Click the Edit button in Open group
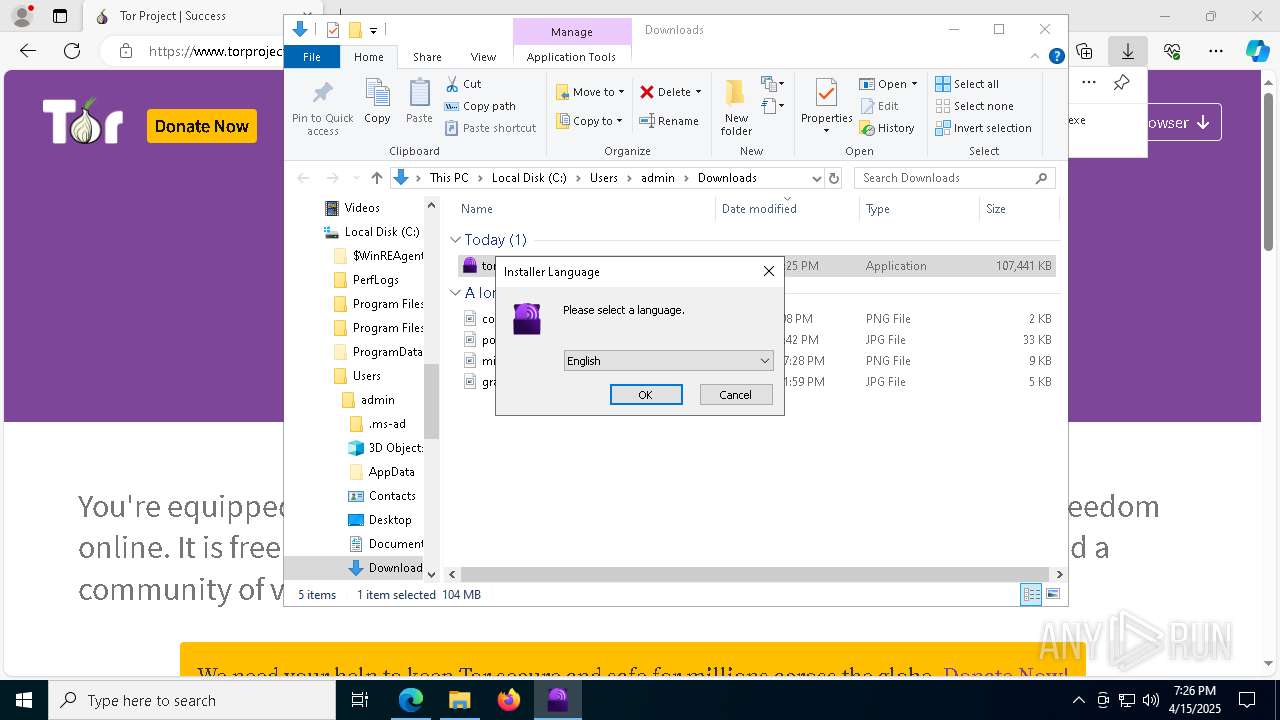1280x720 pixels. pos(879,106)
